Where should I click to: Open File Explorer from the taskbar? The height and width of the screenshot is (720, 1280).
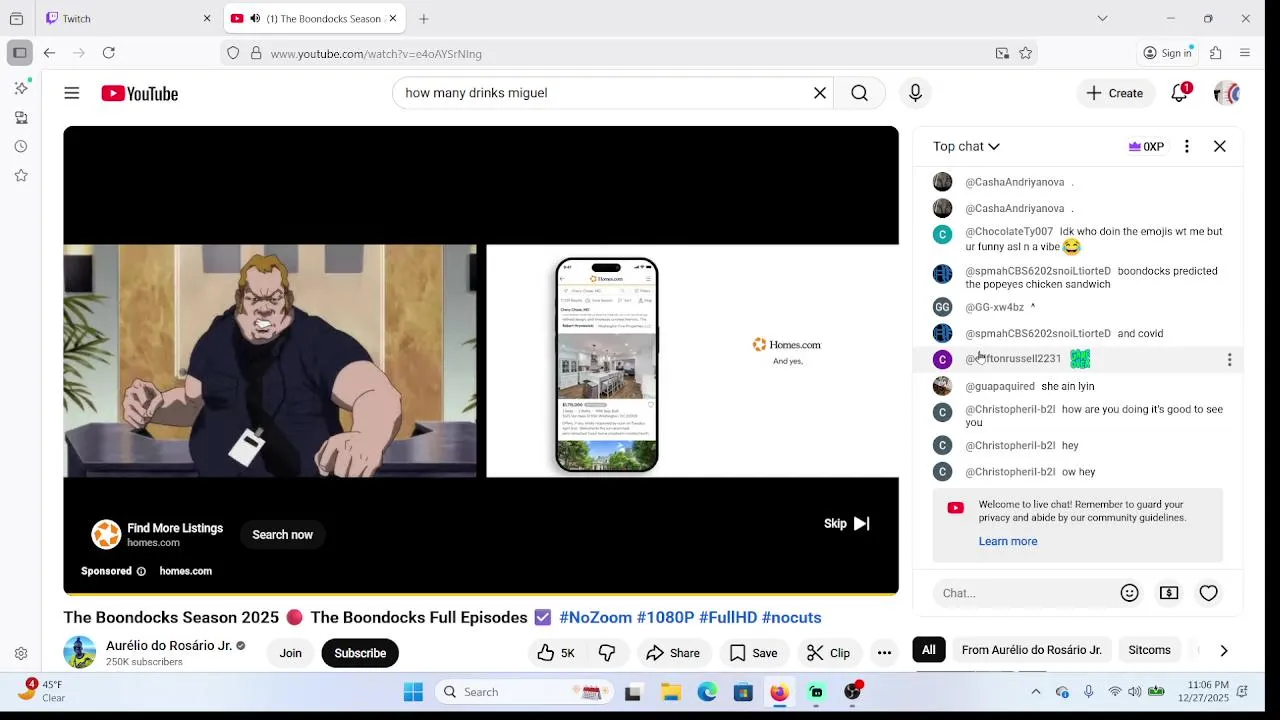671,692
